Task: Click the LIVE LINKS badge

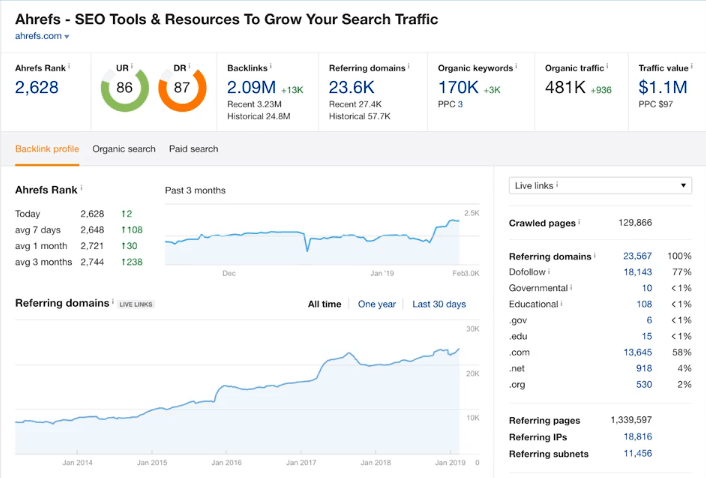Action: tap(136, 304)
